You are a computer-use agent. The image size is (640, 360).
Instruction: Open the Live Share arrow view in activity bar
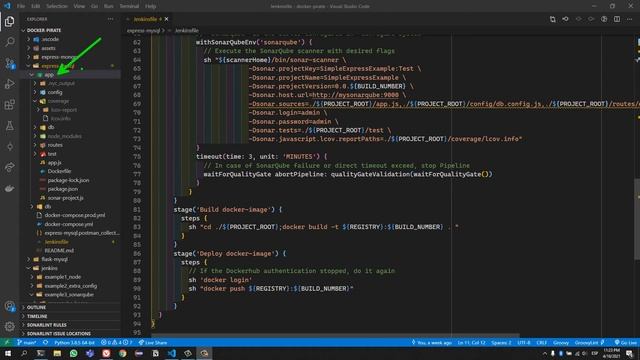[x=9, y=167]
